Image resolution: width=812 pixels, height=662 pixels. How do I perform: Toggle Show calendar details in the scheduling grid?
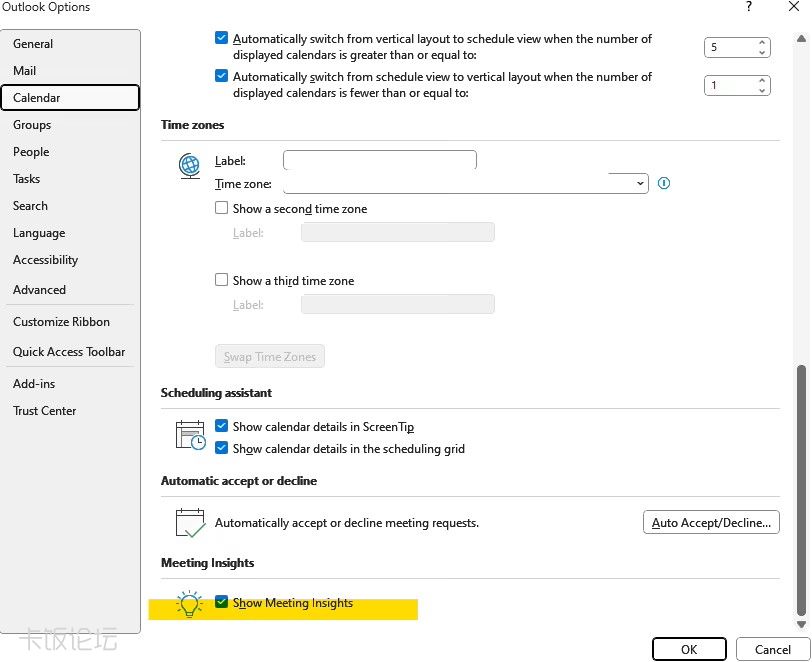[221, 448]
